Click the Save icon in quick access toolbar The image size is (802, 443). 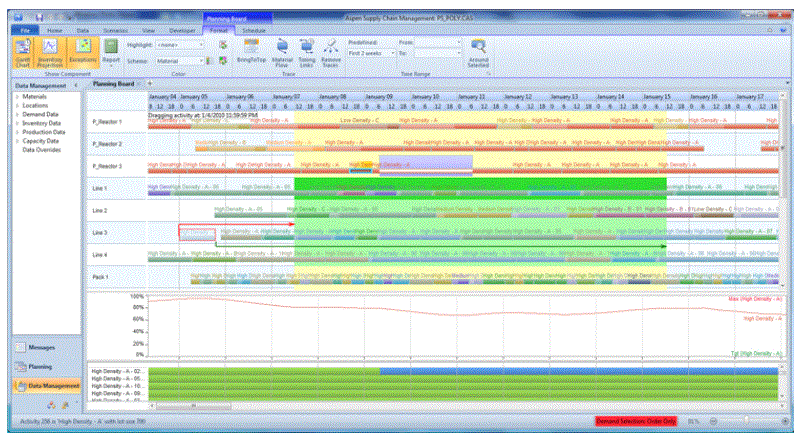click(39, 18)
